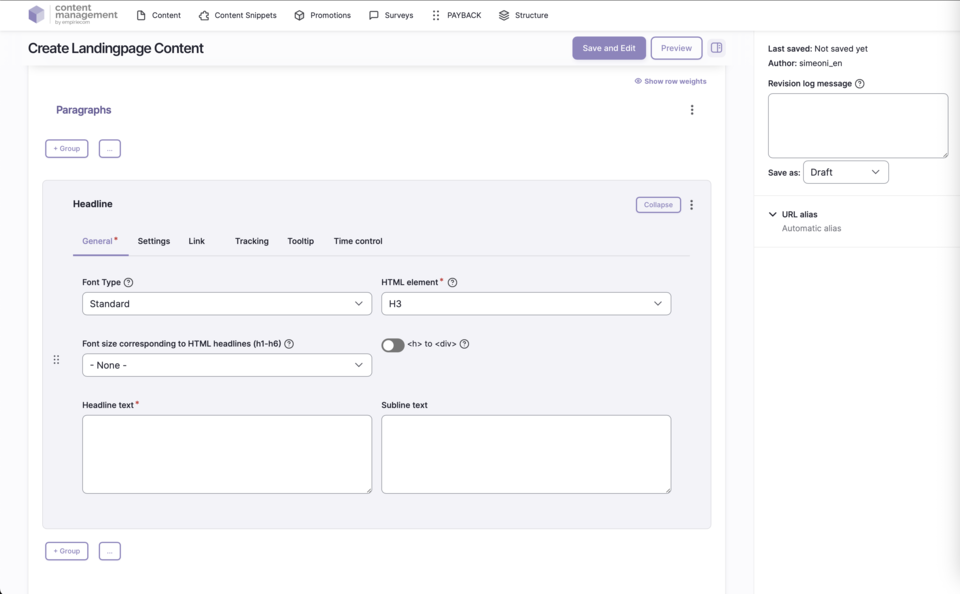Click the Save and Edit button
The height and width of the screenshot is (594, 960).
[608, 48]
